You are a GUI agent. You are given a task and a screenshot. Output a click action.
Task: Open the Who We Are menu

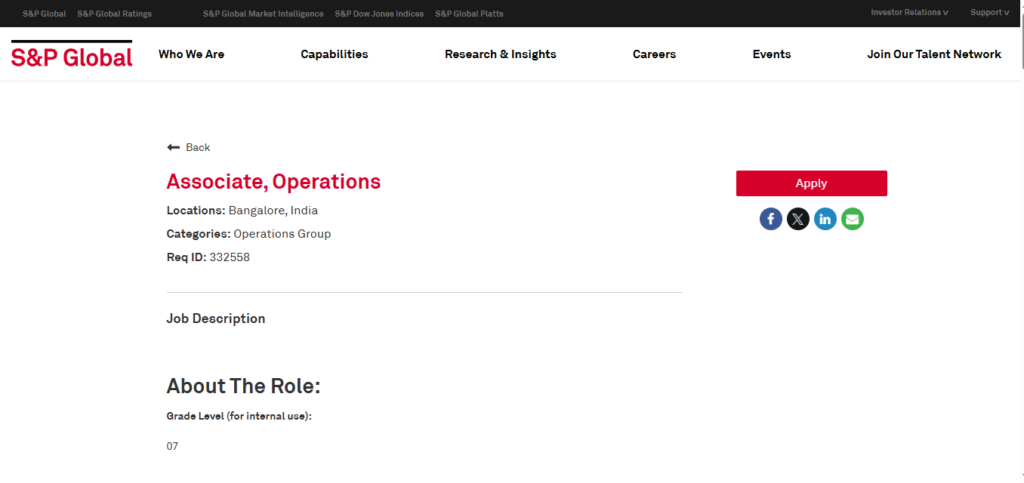(191, 54)
